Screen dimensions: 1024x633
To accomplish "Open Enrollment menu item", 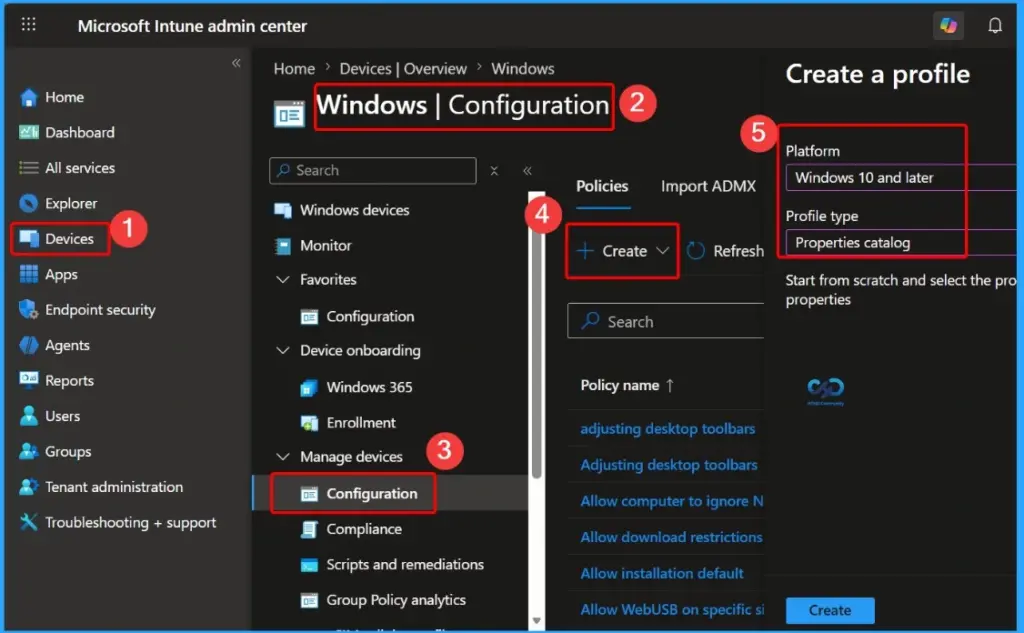I will click(x=348, y=423).
